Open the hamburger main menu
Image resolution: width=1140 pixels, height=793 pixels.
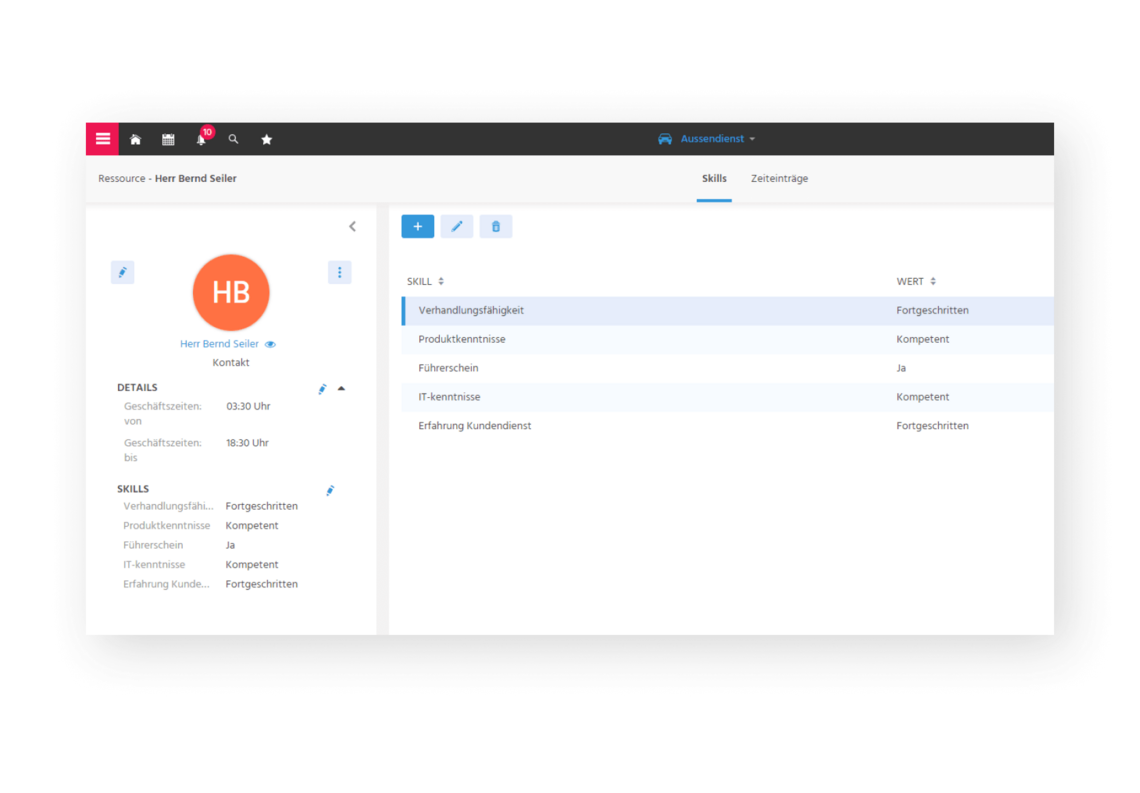click(102, 139)
